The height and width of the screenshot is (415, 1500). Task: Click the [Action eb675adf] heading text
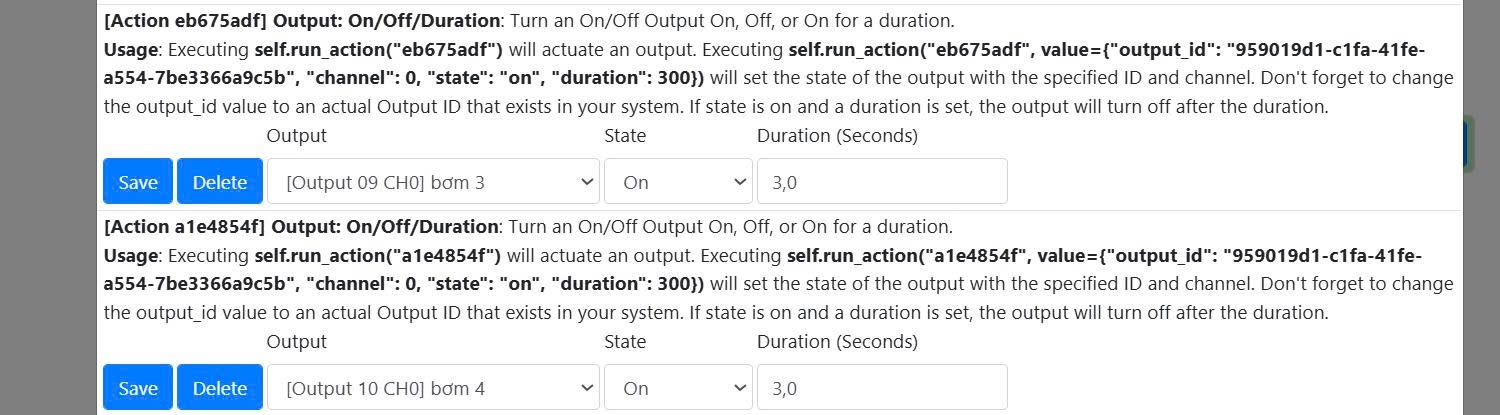coord(185,21)
